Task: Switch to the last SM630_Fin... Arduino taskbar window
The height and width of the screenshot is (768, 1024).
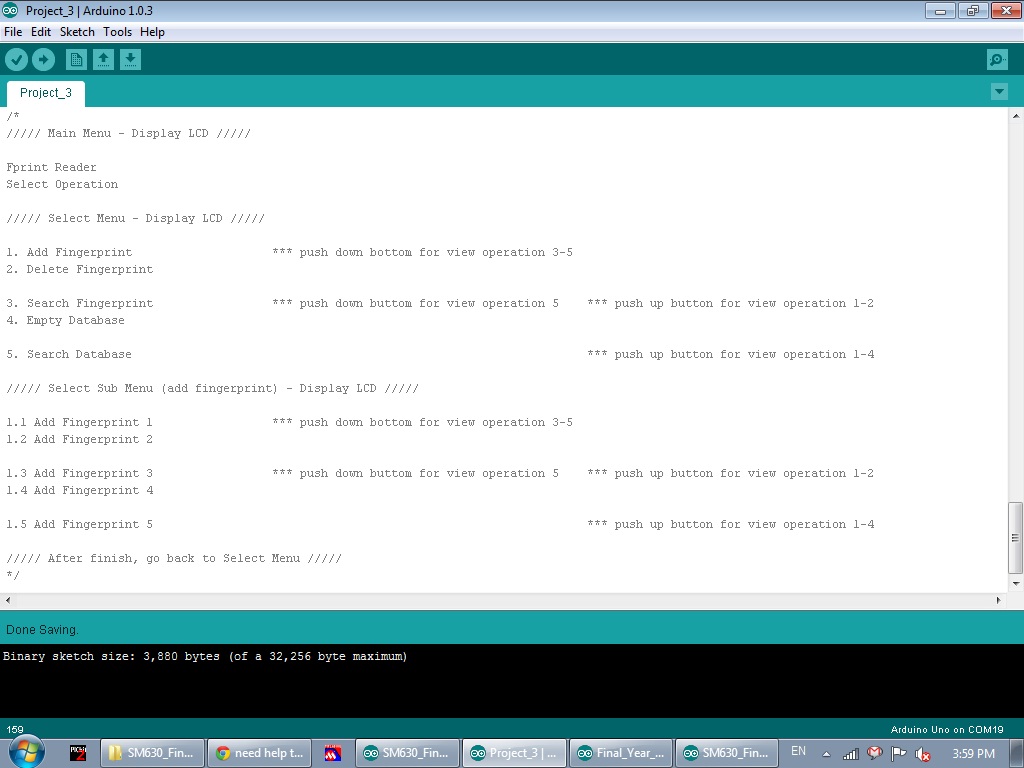Action: pos(728,753)
